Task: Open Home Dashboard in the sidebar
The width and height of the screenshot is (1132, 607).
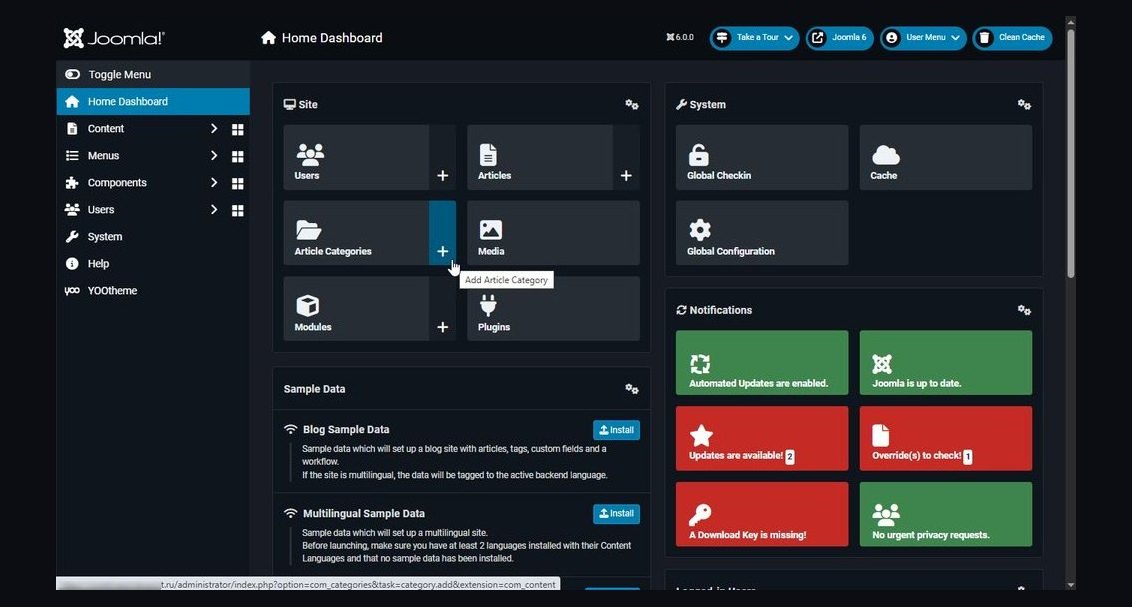Action: 153,102
